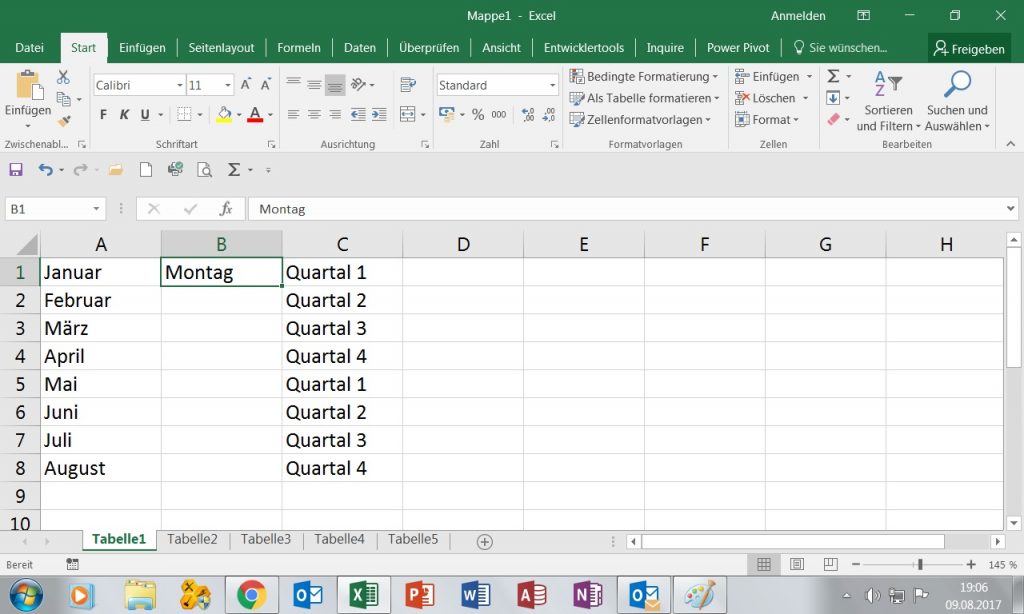Click the Save icon in quick access toolbar

coord(16,170)
